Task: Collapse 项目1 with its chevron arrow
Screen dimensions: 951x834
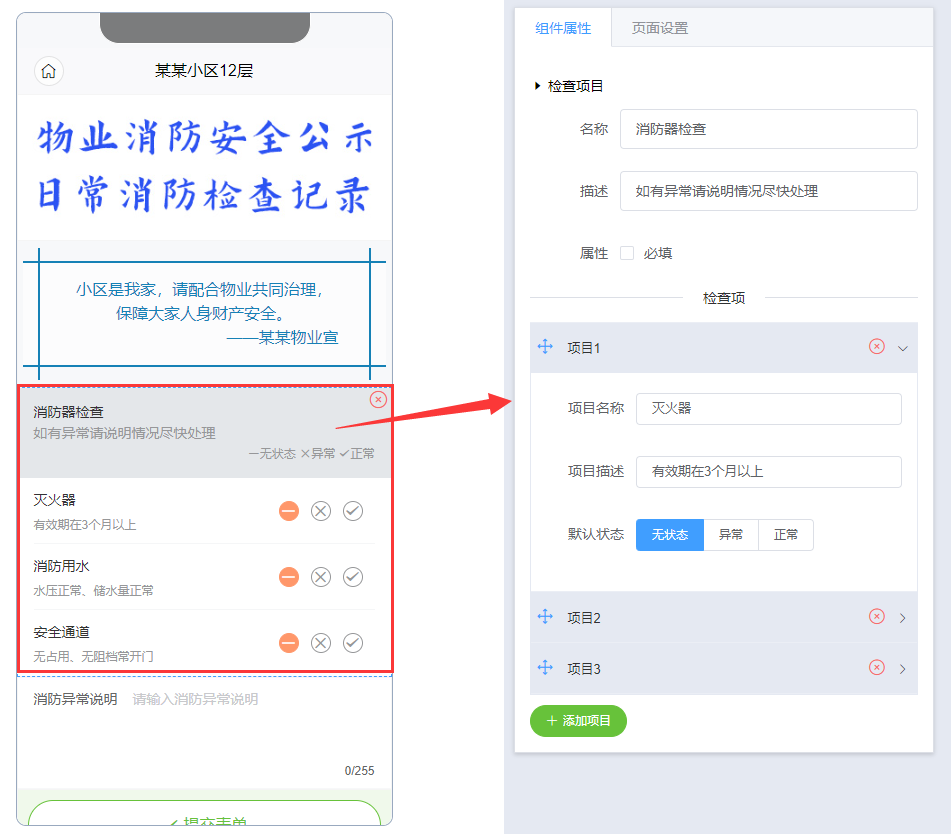Action: (x=903, y=348)
